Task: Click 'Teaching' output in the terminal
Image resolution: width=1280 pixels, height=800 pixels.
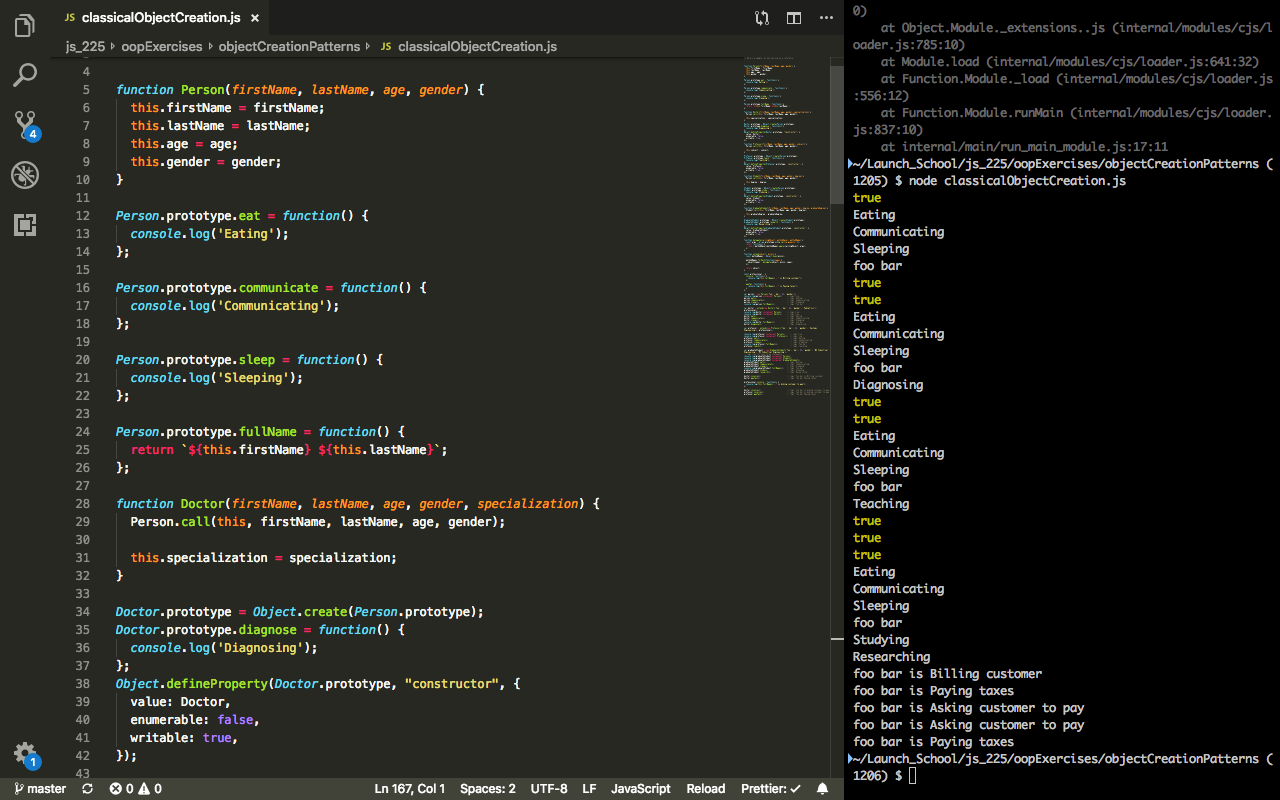Action: click(x=881, y=504)
